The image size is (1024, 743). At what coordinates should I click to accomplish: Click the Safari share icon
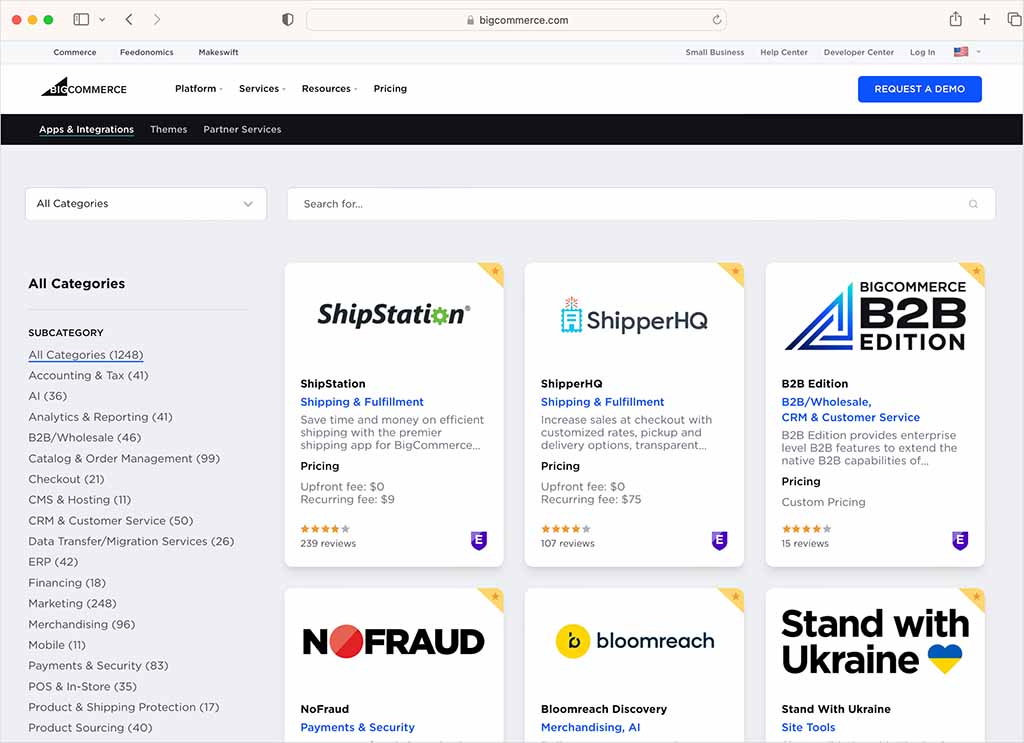click(955, 19)
